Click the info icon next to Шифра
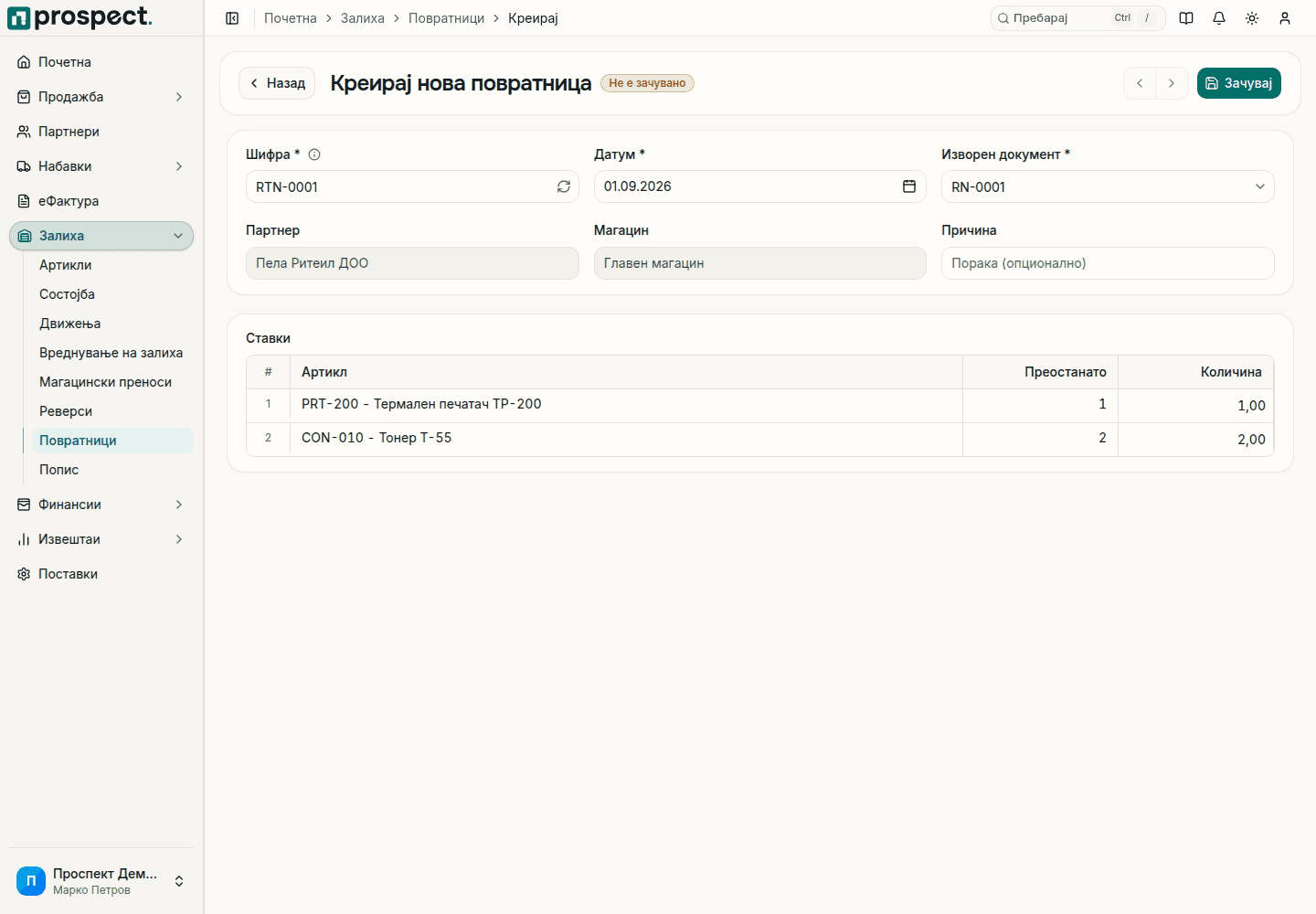1316x914 pixels. [314, 154]
